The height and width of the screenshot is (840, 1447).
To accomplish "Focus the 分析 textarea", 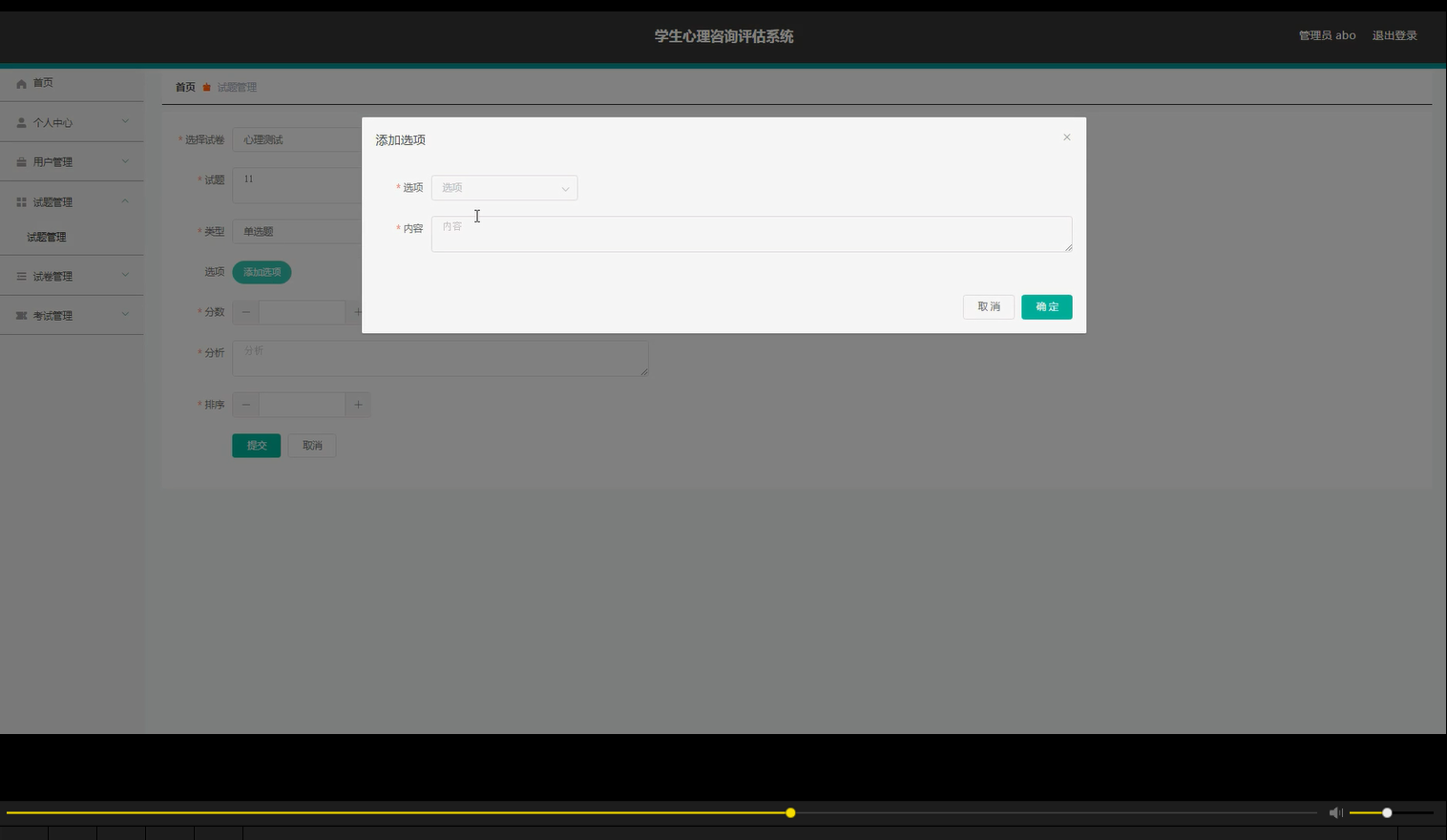I will click(x=440, y=358).
